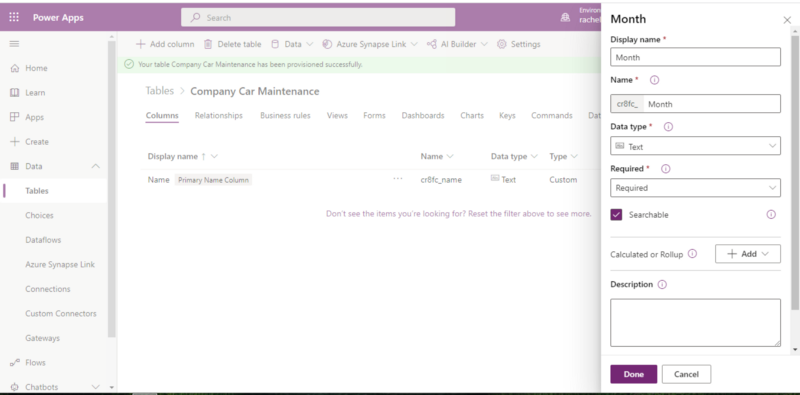Open the Required dropdown
This screenshot has height=395, width=800.
(x=695, y=188)
